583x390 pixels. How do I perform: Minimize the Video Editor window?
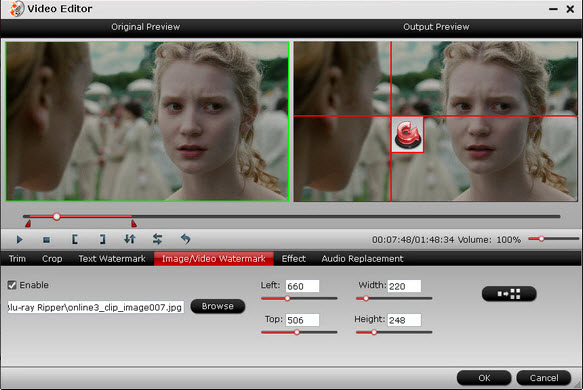click(553, 9)
